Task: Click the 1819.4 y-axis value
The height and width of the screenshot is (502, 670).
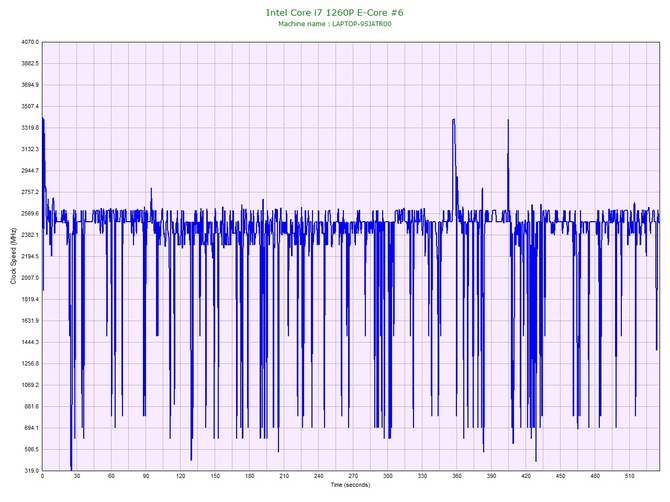Action: pyautogui.click(x=30, y=299)
